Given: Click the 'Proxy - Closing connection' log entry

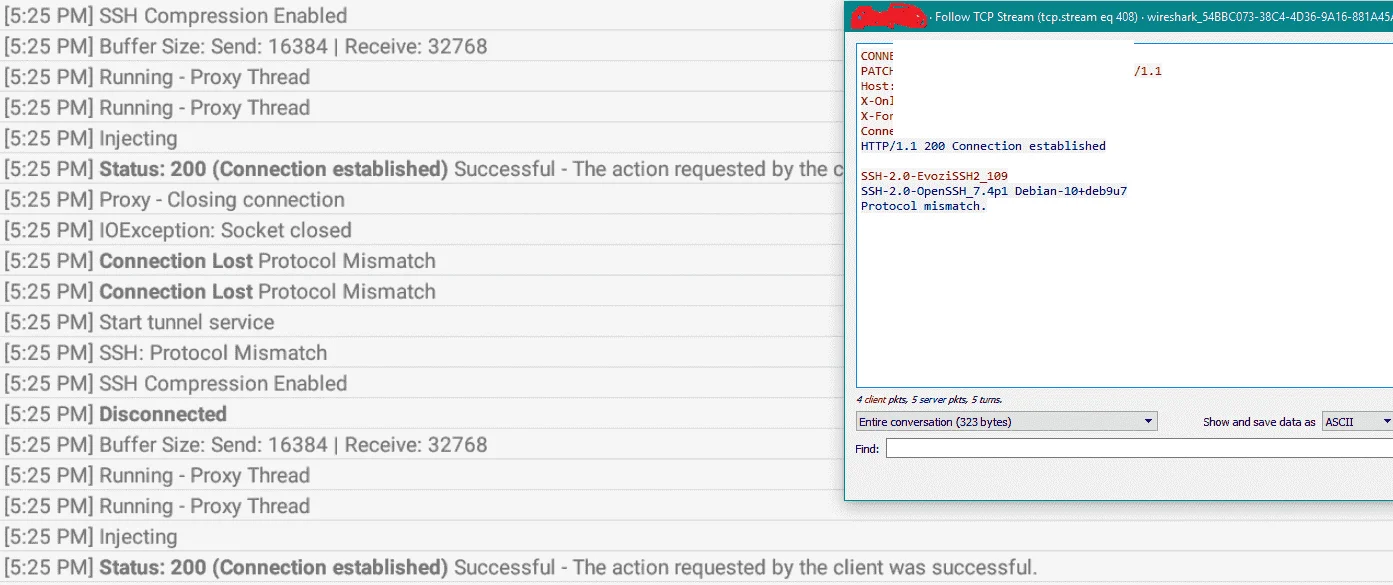Looking at the screenshot, I should point(174,200).
